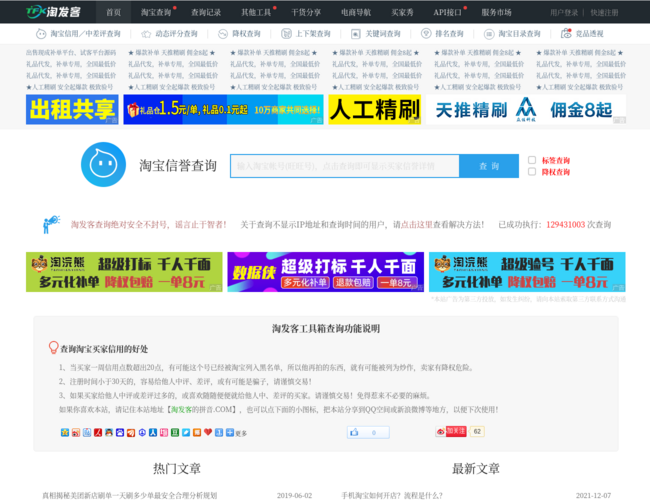Screen dimensions: 650x500
Task: Open the 其他工具 nav menu
Action: coord(256,12)
